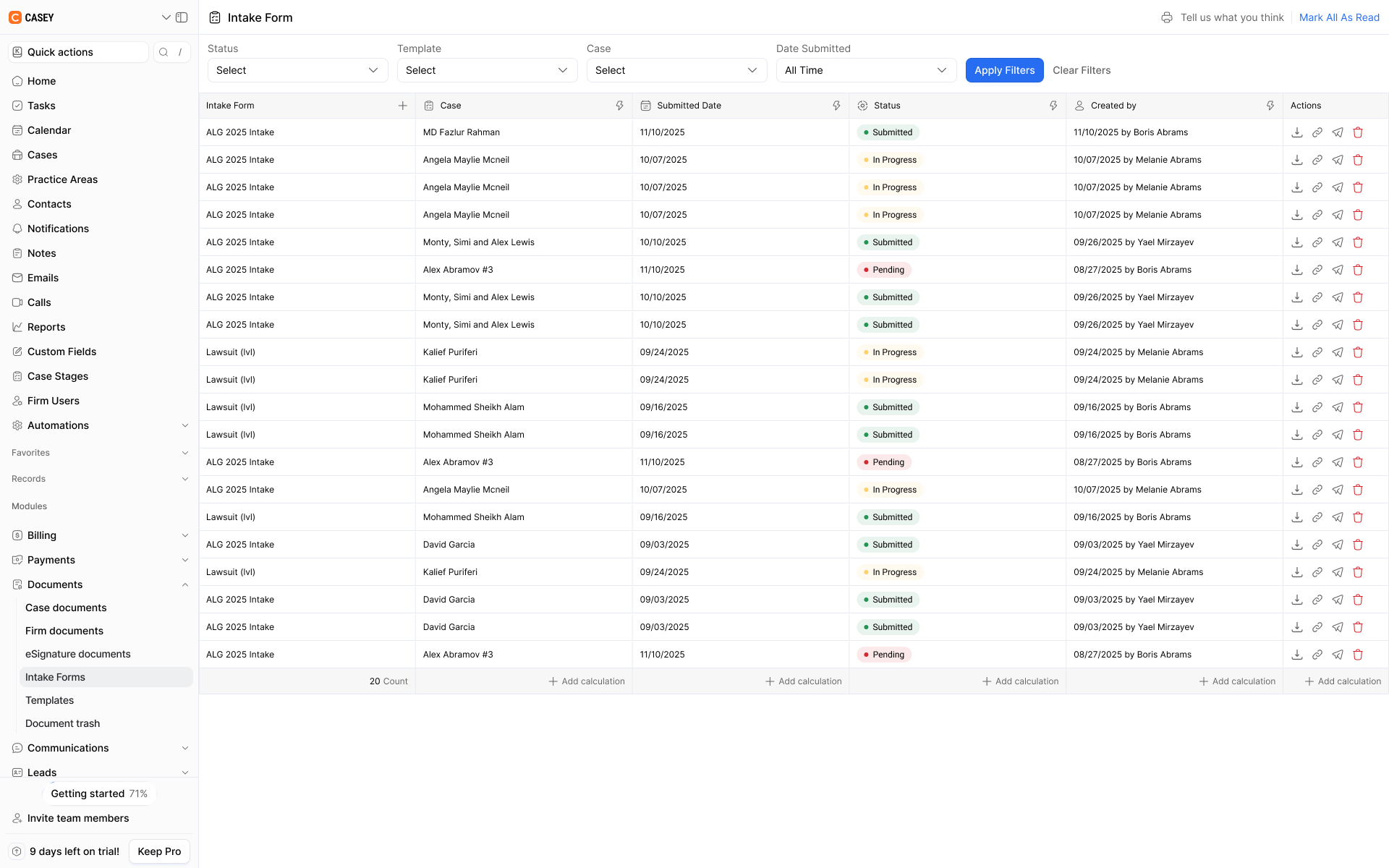Click the Quick actions field

(x=78, y=52)
